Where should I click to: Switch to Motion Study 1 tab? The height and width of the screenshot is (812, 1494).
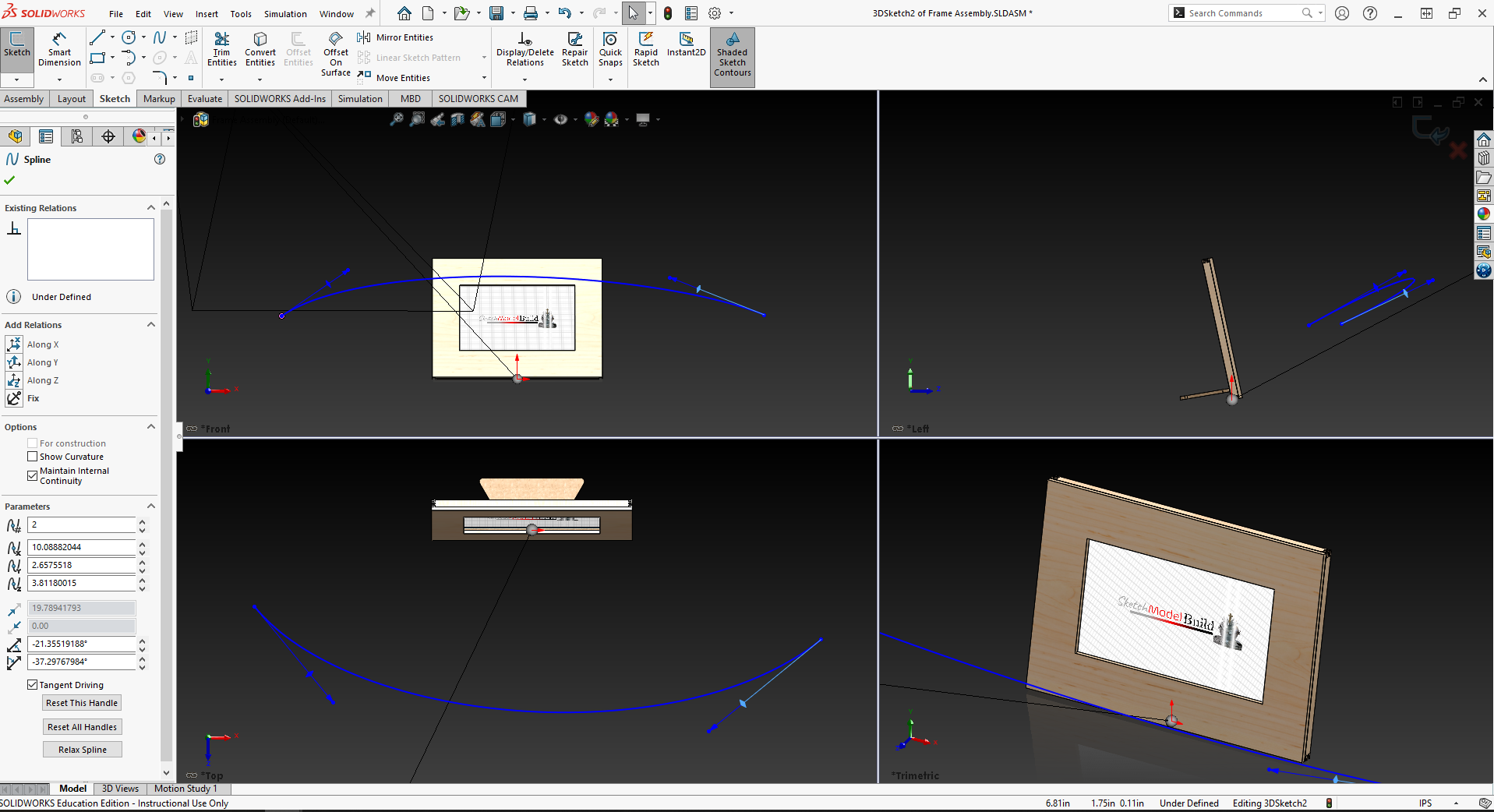(185, 789)
